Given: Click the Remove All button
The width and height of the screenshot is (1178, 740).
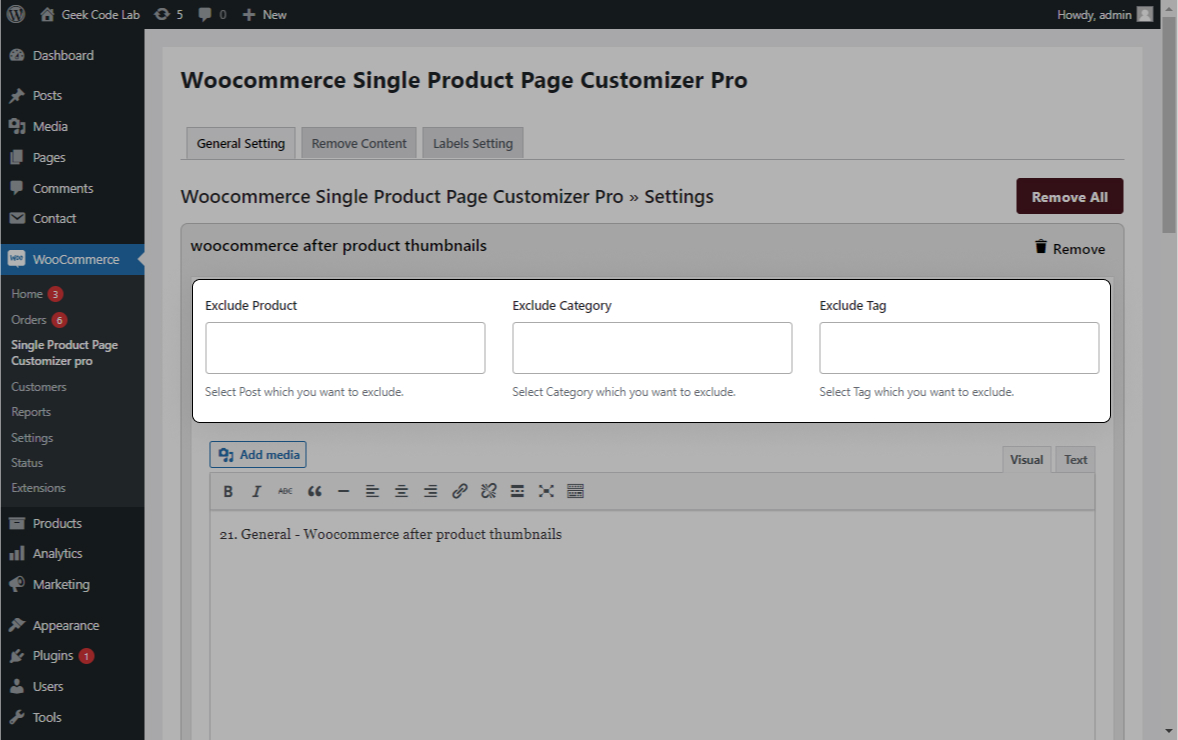Looking at the screenshot, I should [x=1070, y=197].
